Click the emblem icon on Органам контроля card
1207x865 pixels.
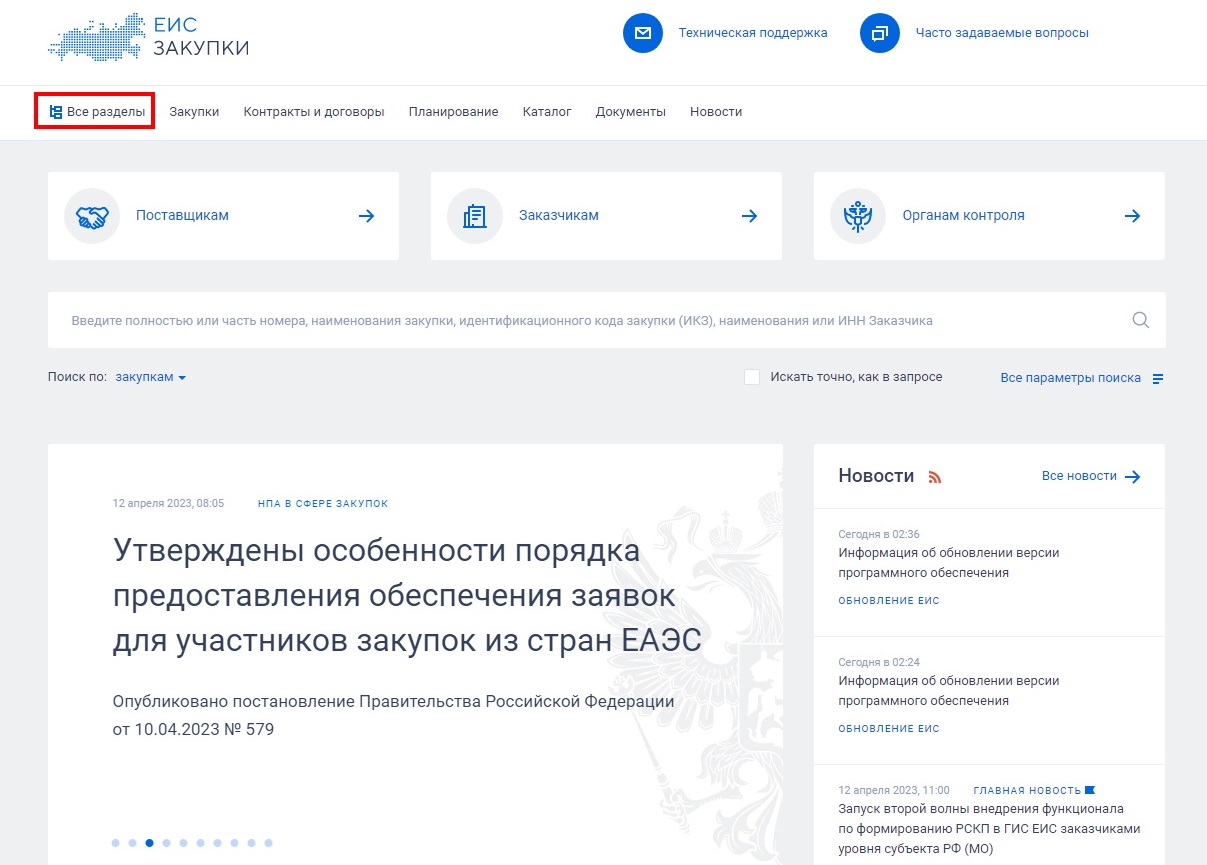pyautogui.click(x=858, y=216)
